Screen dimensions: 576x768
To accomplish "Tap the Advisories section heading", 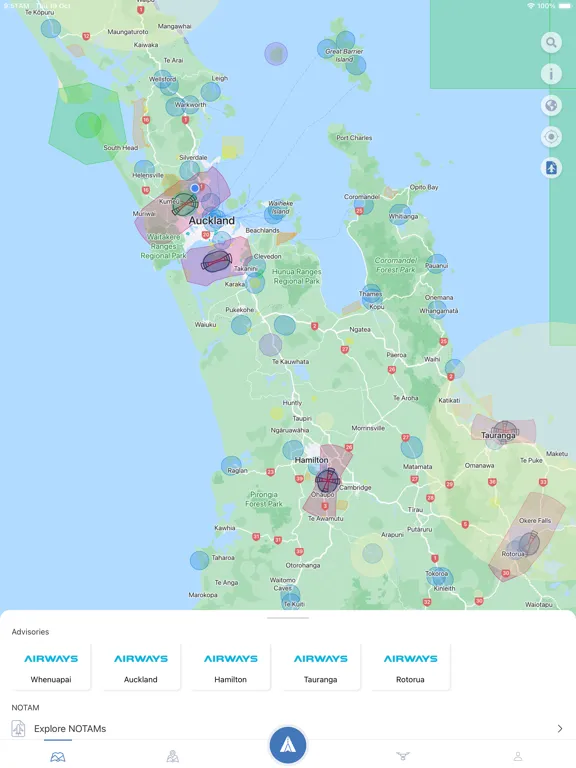I will point(30,632).
